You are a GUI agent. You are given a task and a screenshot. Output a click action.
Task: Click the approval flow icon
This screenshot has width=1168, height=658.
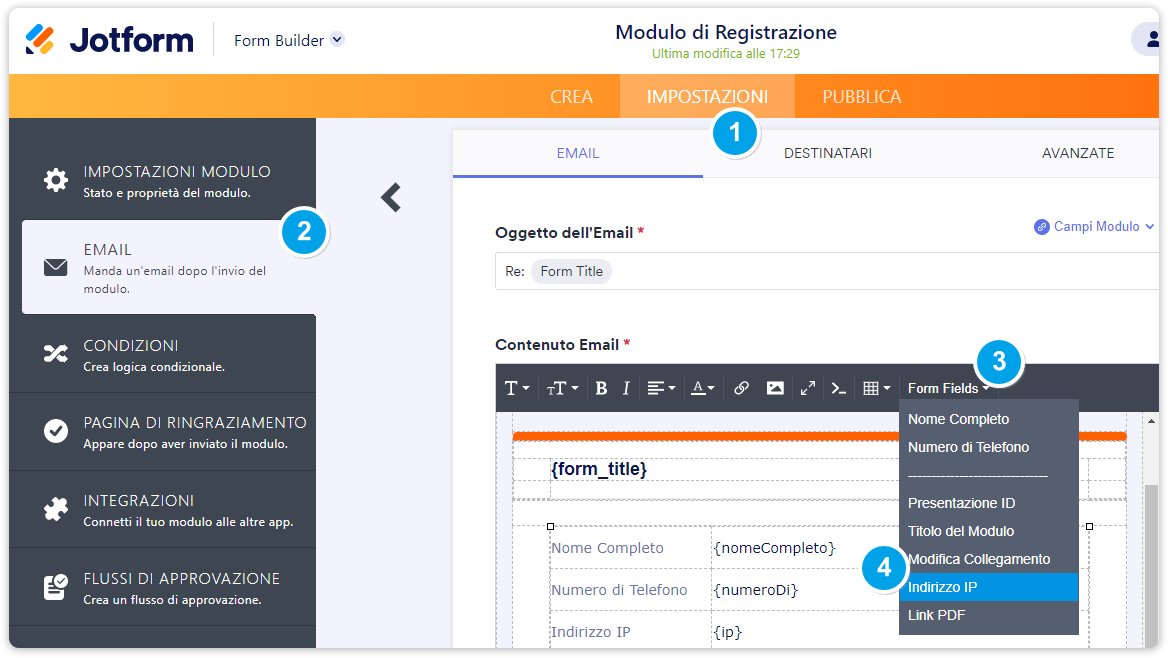coord(56,587)
